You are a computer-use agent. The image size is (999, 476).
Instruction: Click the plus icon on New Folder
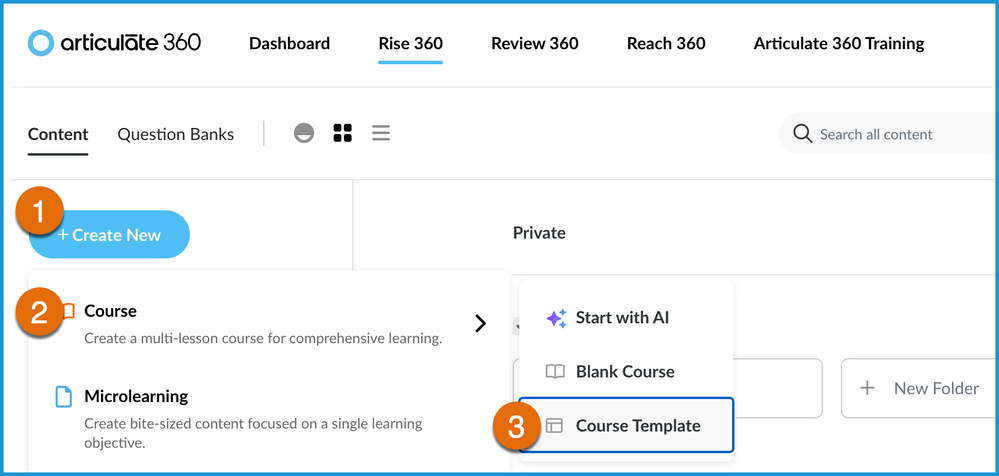coord(868,388)
